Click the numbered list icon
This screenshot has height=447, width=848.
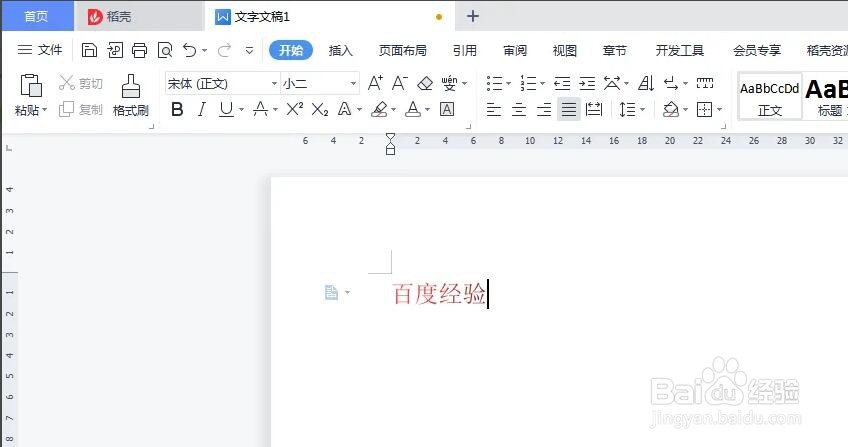pyautogui.click(x=528, y=83)
